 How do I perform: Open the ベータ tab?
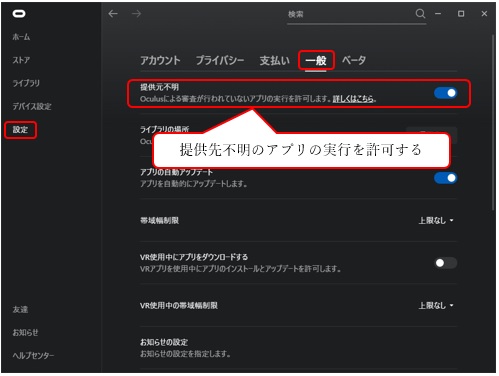pos(354,60)
